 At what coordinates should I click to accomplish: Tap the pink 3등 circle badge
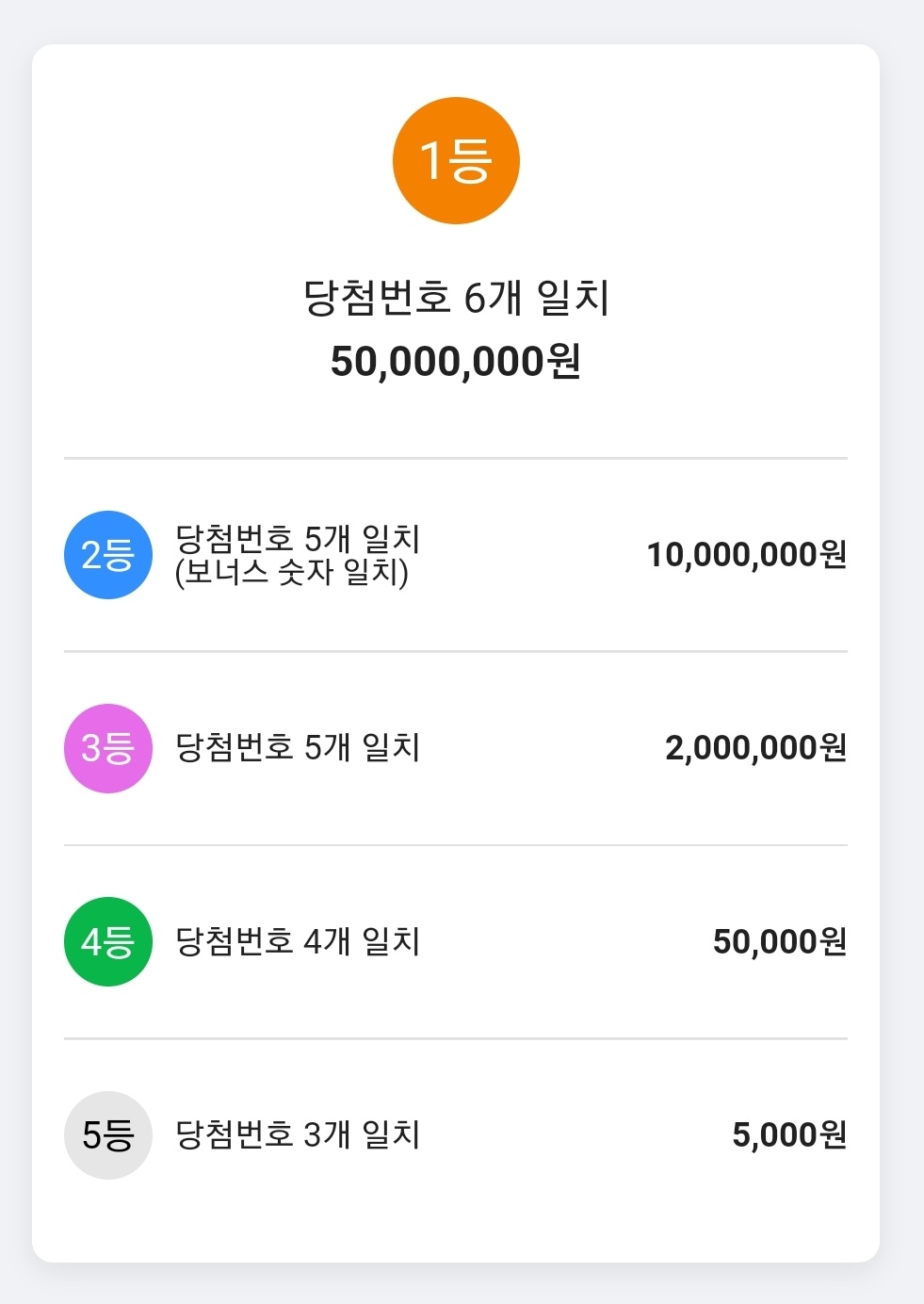[x=108, y=748]
